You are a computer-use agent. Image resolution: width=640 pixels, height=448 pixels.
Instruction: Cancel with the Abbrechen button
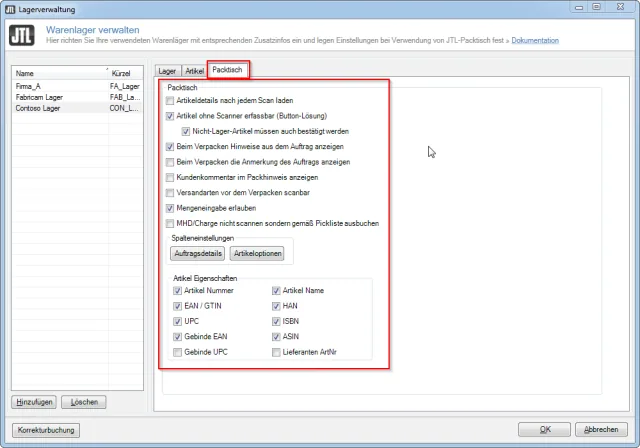pyautogui.click(x=601, y=430)
